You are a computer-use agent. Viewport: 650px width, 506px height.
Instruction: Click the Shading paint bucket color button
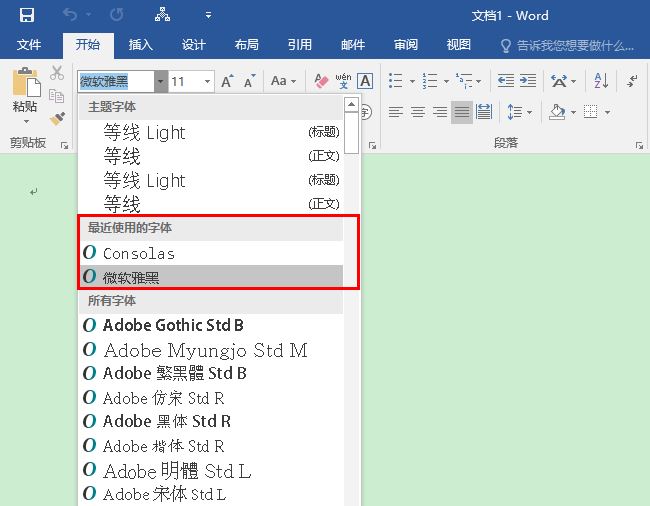click(557, 112)
